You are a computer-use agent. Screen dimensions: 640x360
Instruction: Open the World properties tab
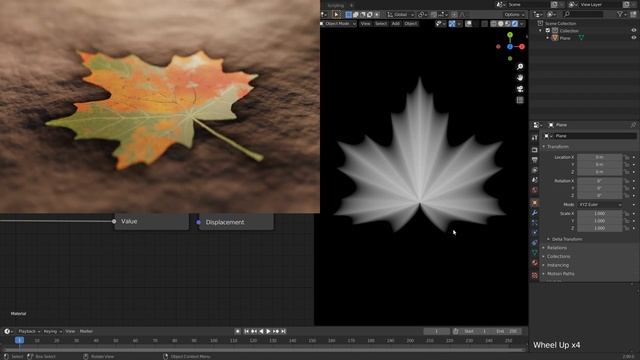[x=535, y=190]
